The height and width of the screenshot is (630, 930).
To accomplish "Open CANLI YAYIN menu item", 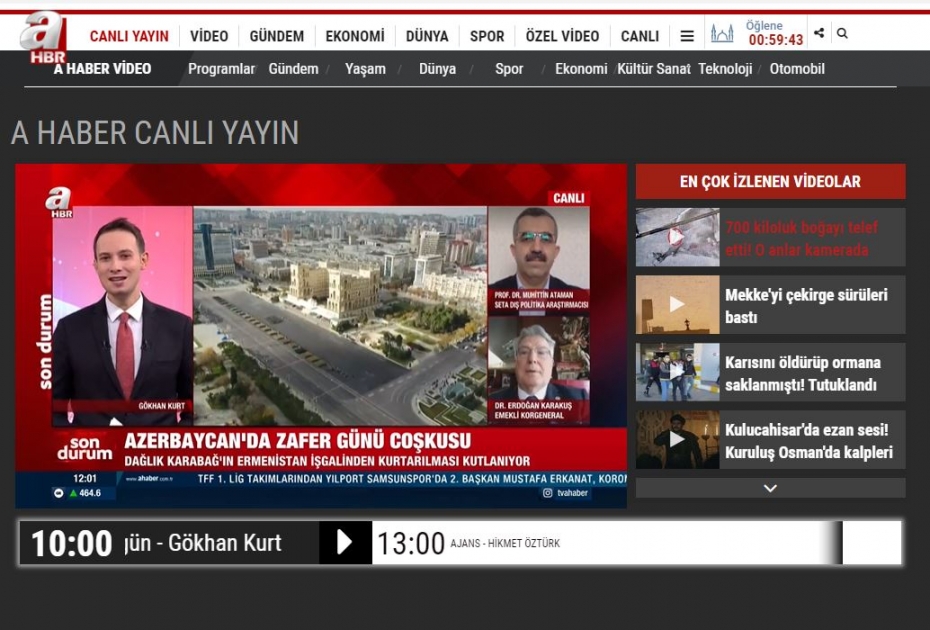I will click(129, 36).
